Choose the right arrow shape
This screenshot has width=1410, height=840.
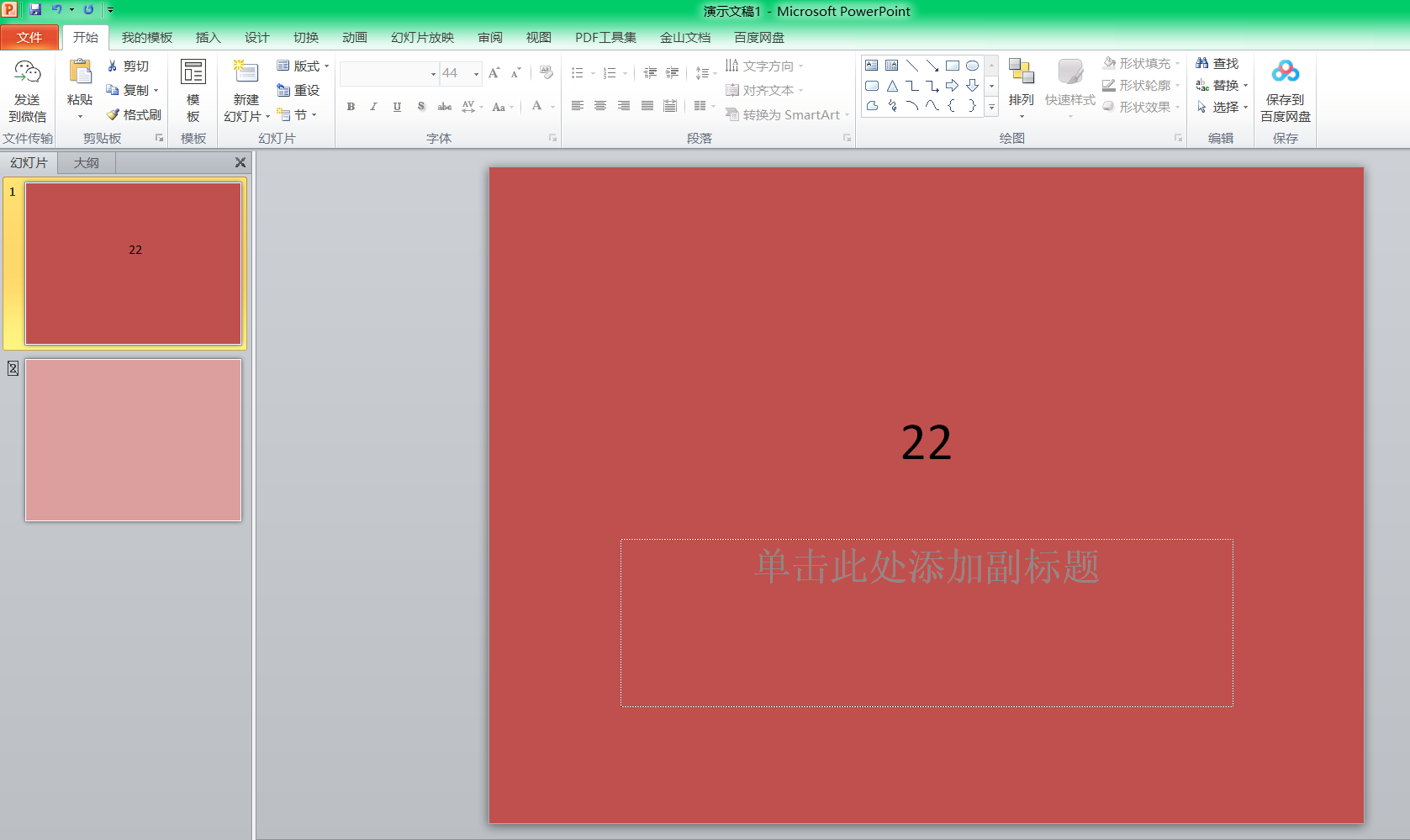(x=953, y=86)
